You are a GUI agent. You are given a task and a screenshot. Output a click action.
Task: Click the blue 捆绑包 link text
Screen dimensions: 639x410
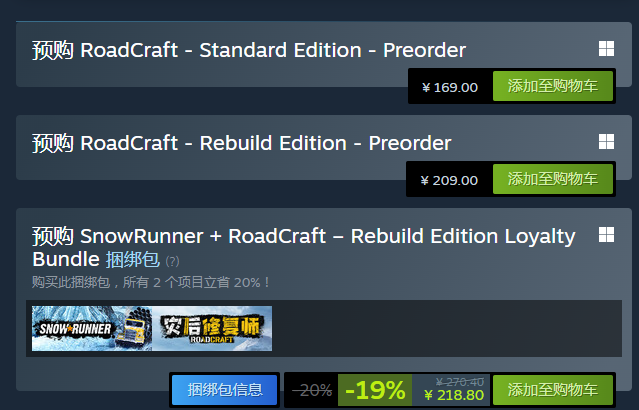click(133, 260)
